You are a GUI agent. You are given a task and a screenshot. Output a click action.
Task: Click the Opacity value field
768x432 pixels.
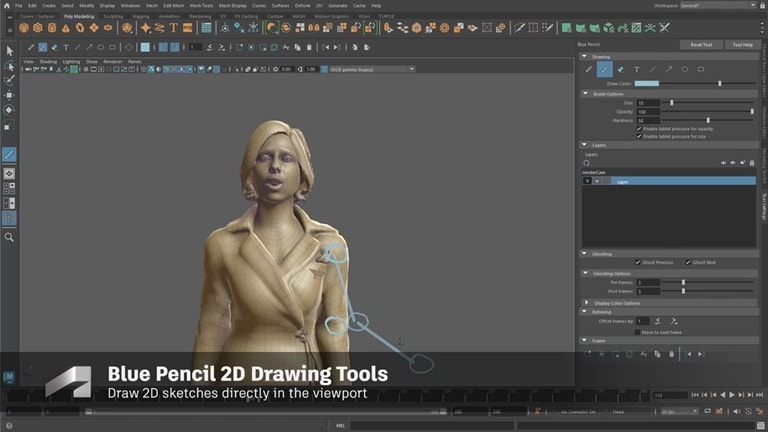point(648,112)
